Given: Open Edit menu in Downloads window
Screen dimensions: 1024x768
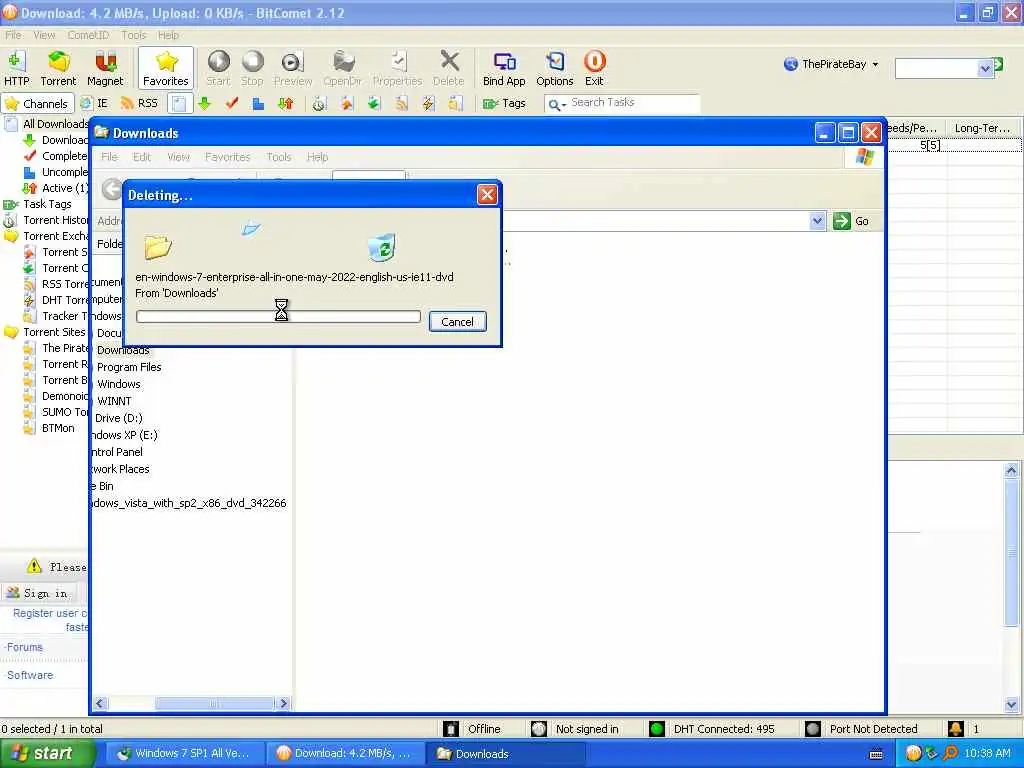Looking at the screenshot, I should (142, 157).
